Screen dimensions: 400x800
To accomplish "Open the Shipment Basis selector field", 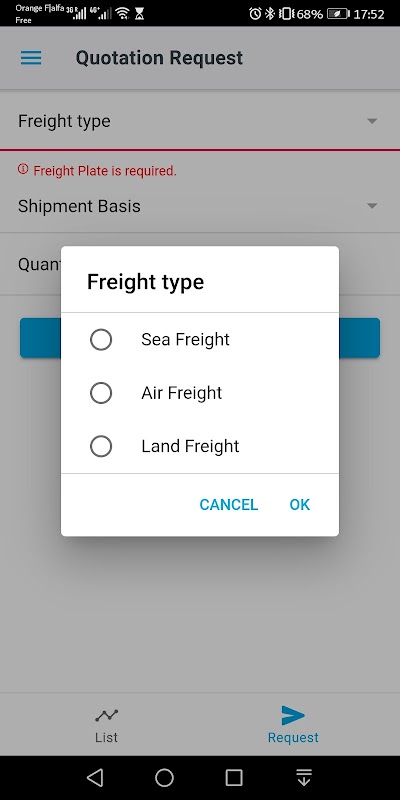I will [200, 206].
